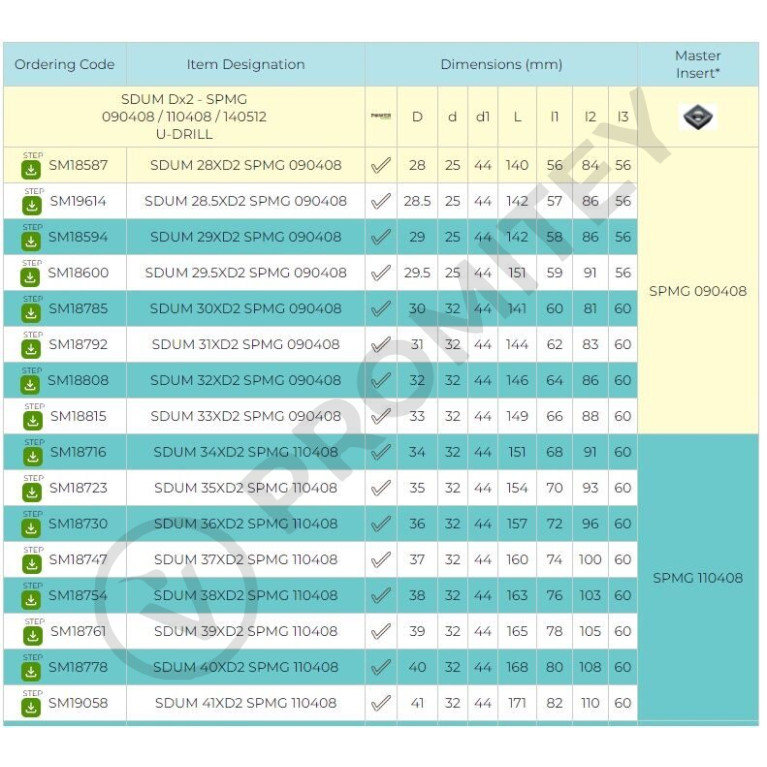Click item SDUM 28XD2 SPMG 090408
Image resolution: width=767 pixels, height=767 pixels.
point(246,165)
